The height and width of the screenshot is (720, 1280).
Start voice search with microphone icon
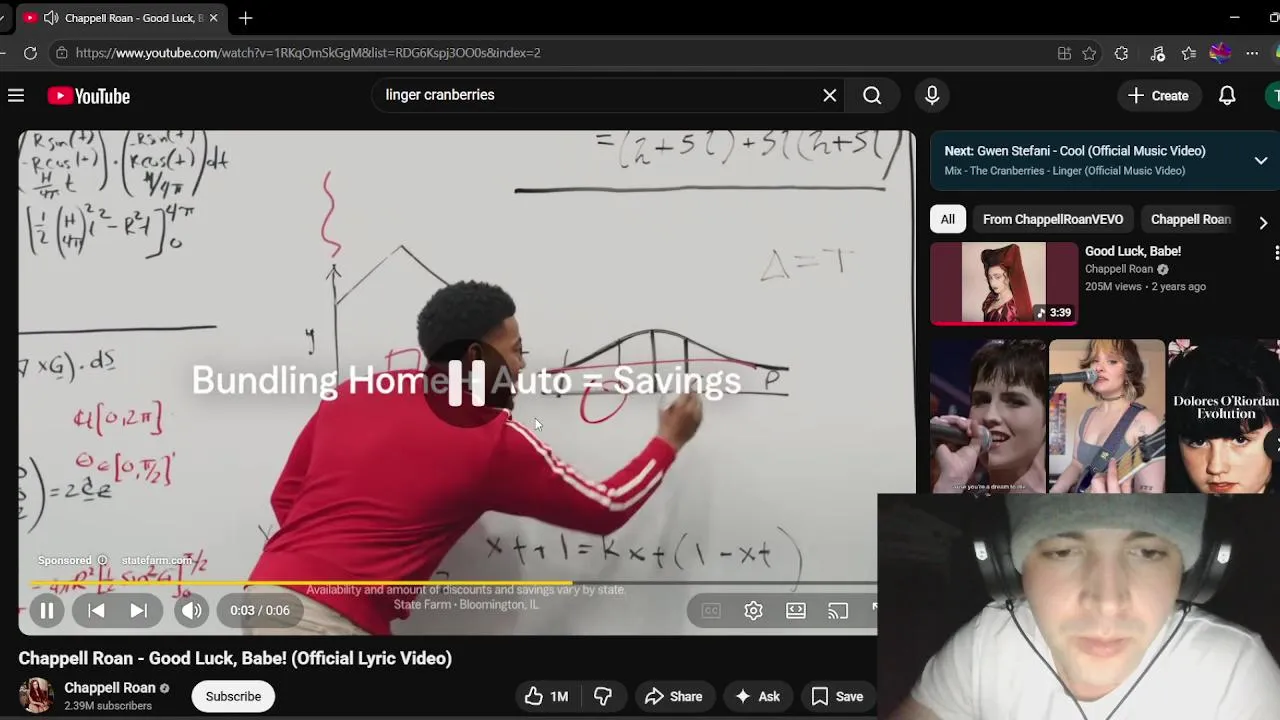pos(932,95)
